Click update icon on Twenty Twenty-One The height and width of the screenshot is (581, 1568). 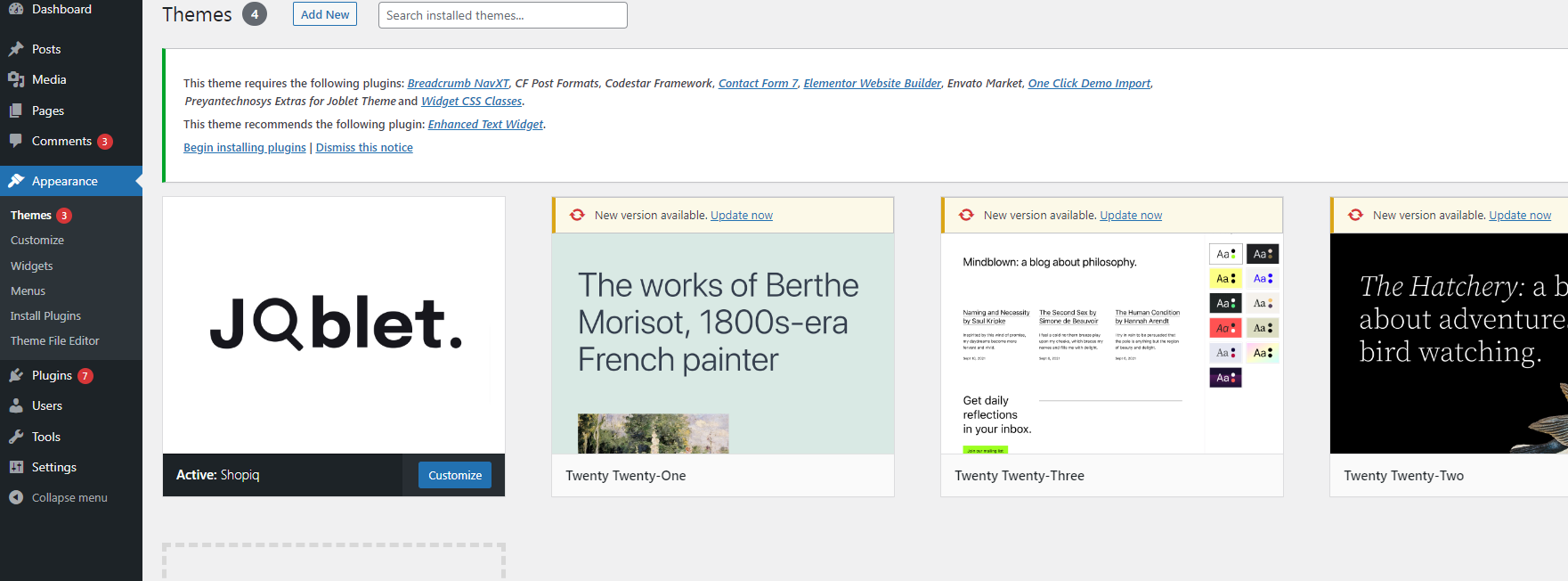point(577,215)
